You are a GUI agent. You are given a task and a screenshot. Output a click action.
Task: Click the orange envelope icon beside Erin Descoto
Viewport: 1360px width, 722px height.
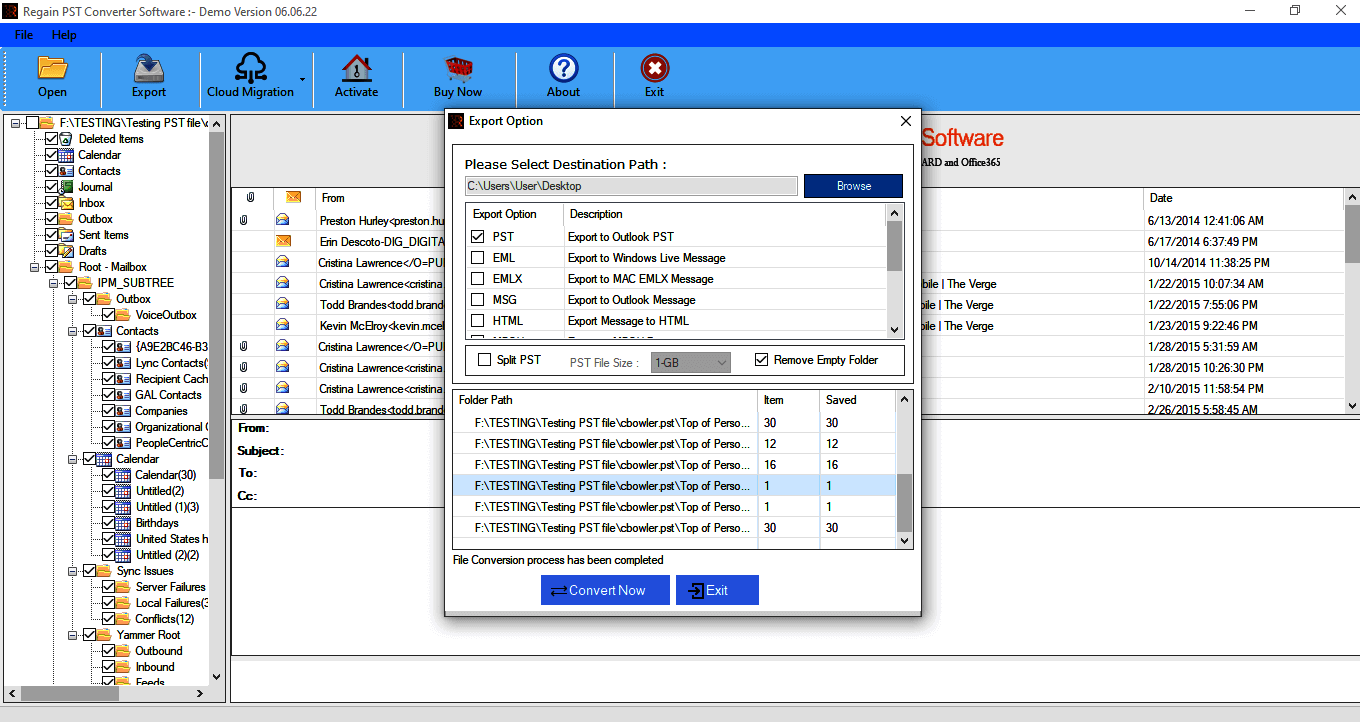pos(283,241)
